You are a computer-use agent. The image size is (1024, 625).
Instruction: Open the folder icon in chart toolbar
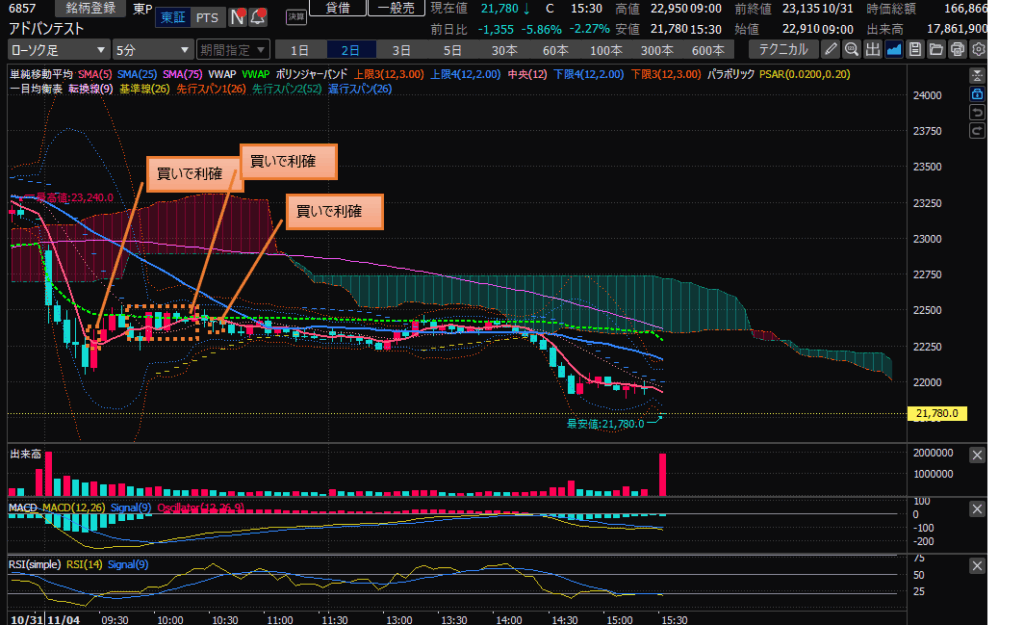coord(936,49)
